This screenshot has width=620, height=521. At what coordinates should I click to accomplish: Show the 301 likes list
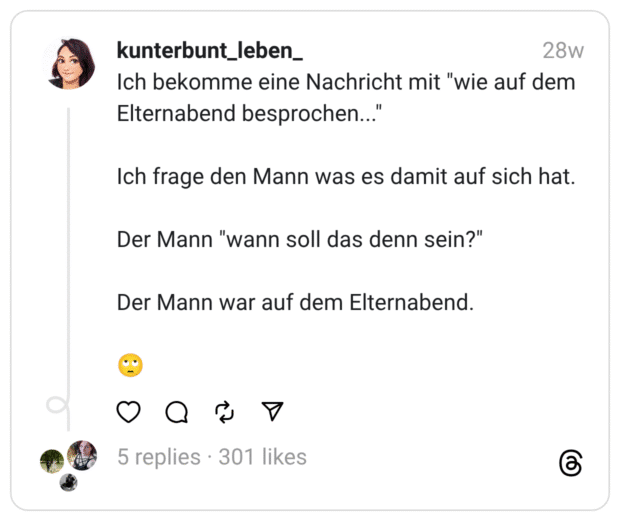(262, 457)
